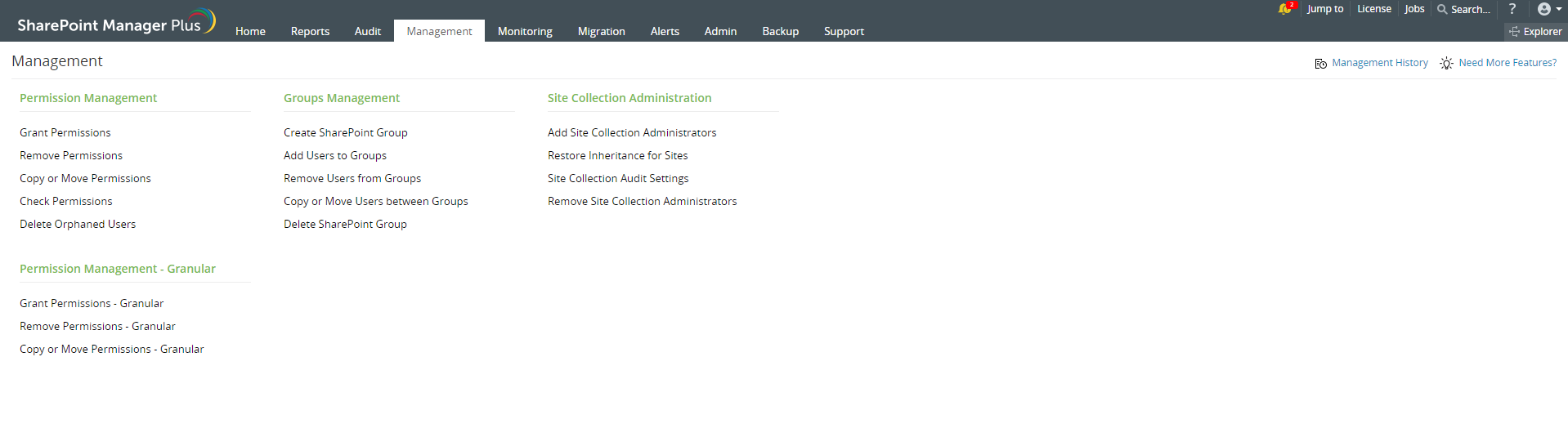
Task: Click the Management History clock icon
Action: coord(1320,64)
